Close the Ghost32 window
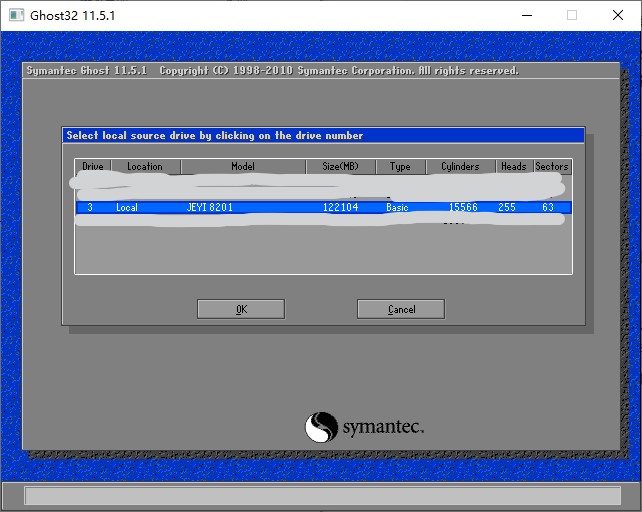642x512 pixels. point(618,16)
